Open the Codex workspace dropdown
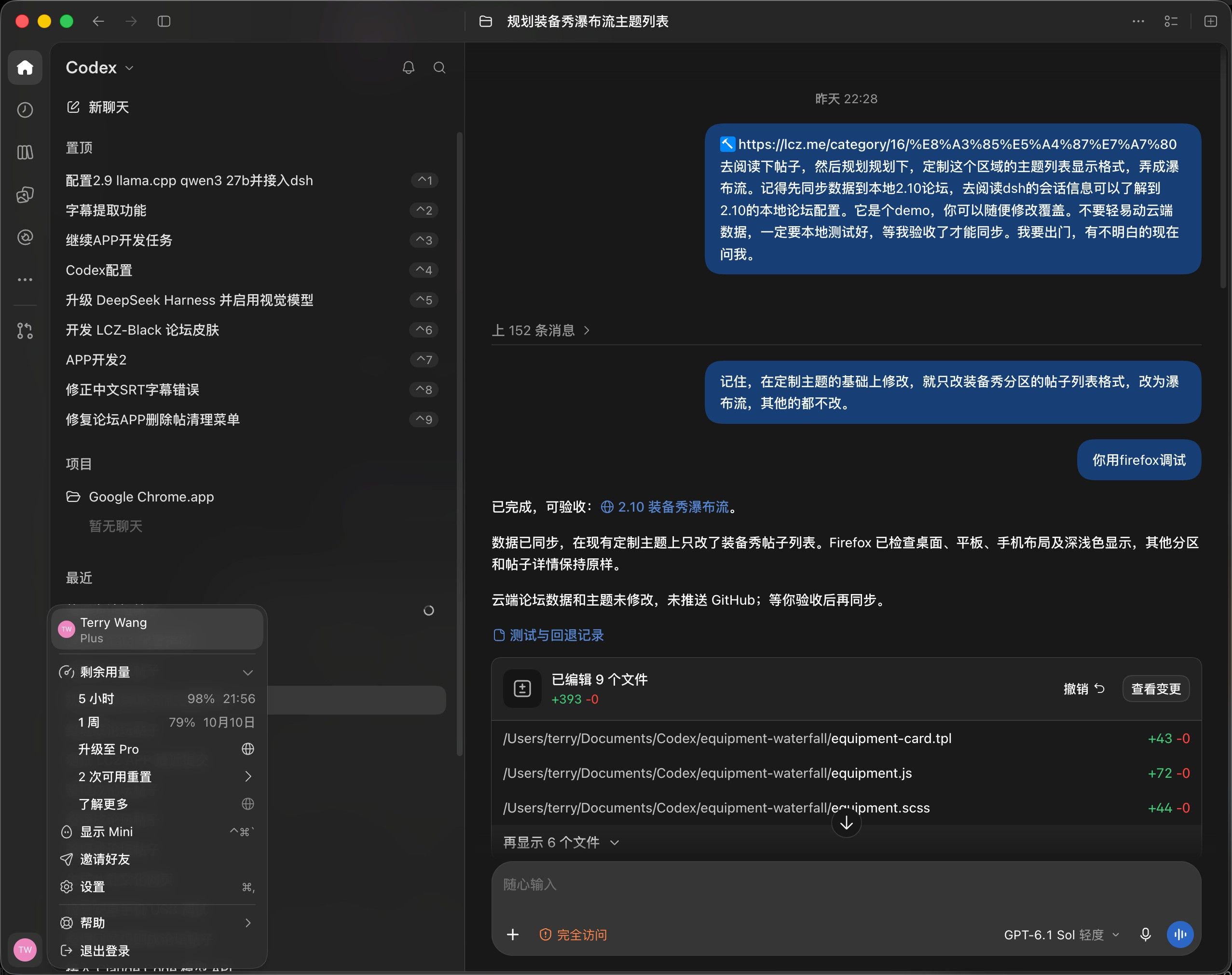 [x=100, y=68]
